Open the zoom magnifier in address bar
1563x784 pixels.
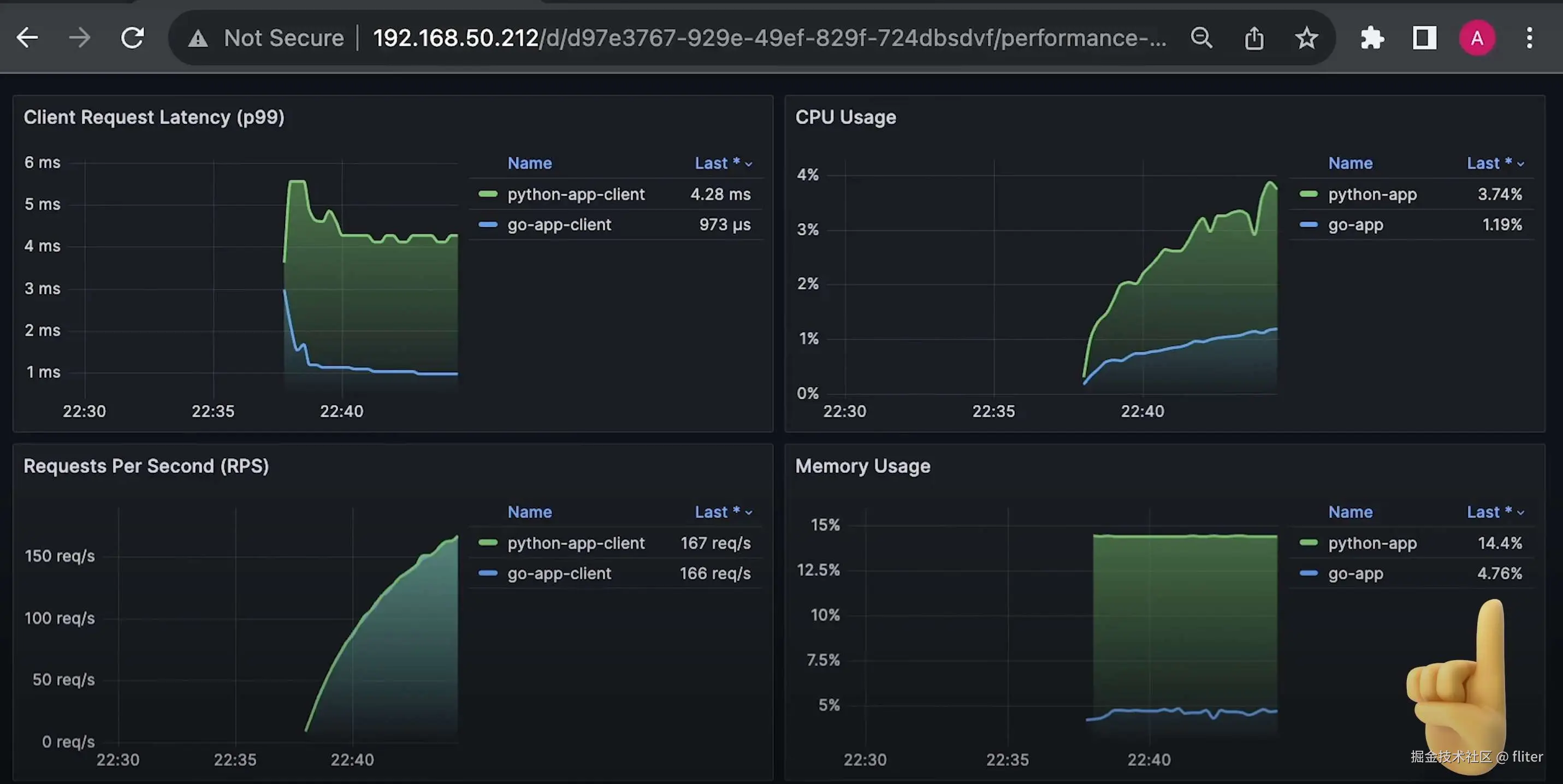pyautogui.click(x=1201, y=38)
